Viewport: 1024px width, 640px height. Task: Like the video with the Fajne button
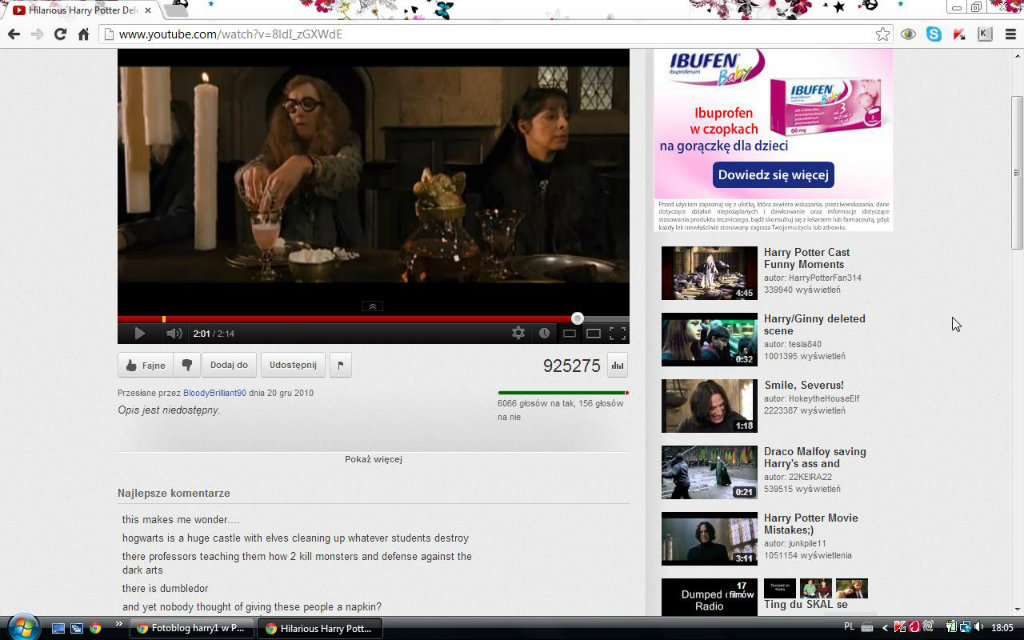coord(146,365)
